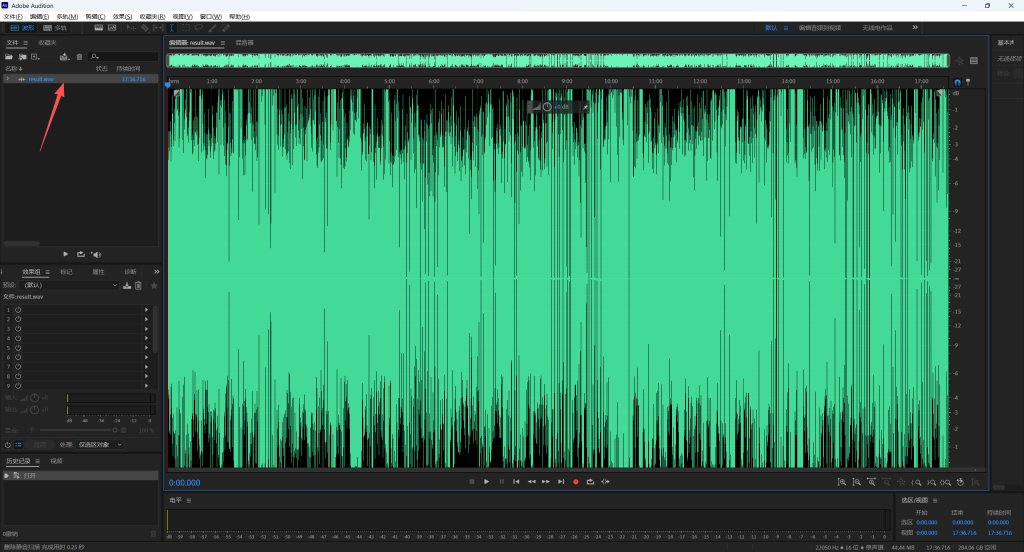
Task: Toggle loop playback in editor transport
Action: coord(590,482)
